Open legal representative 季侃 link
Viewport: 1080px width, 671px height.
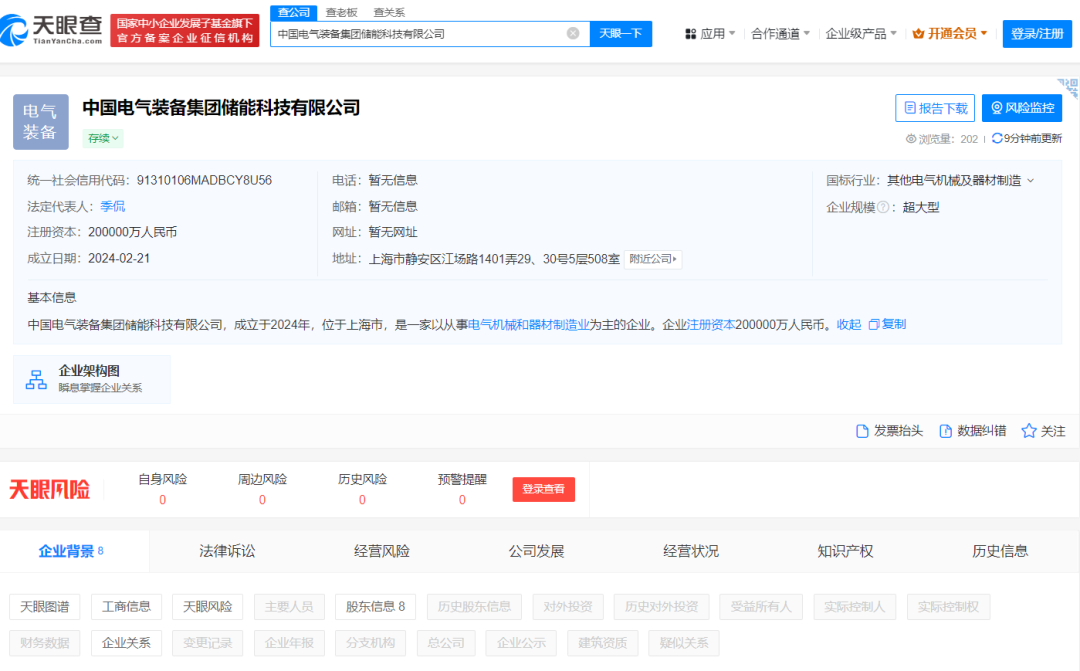pos(113,207)
